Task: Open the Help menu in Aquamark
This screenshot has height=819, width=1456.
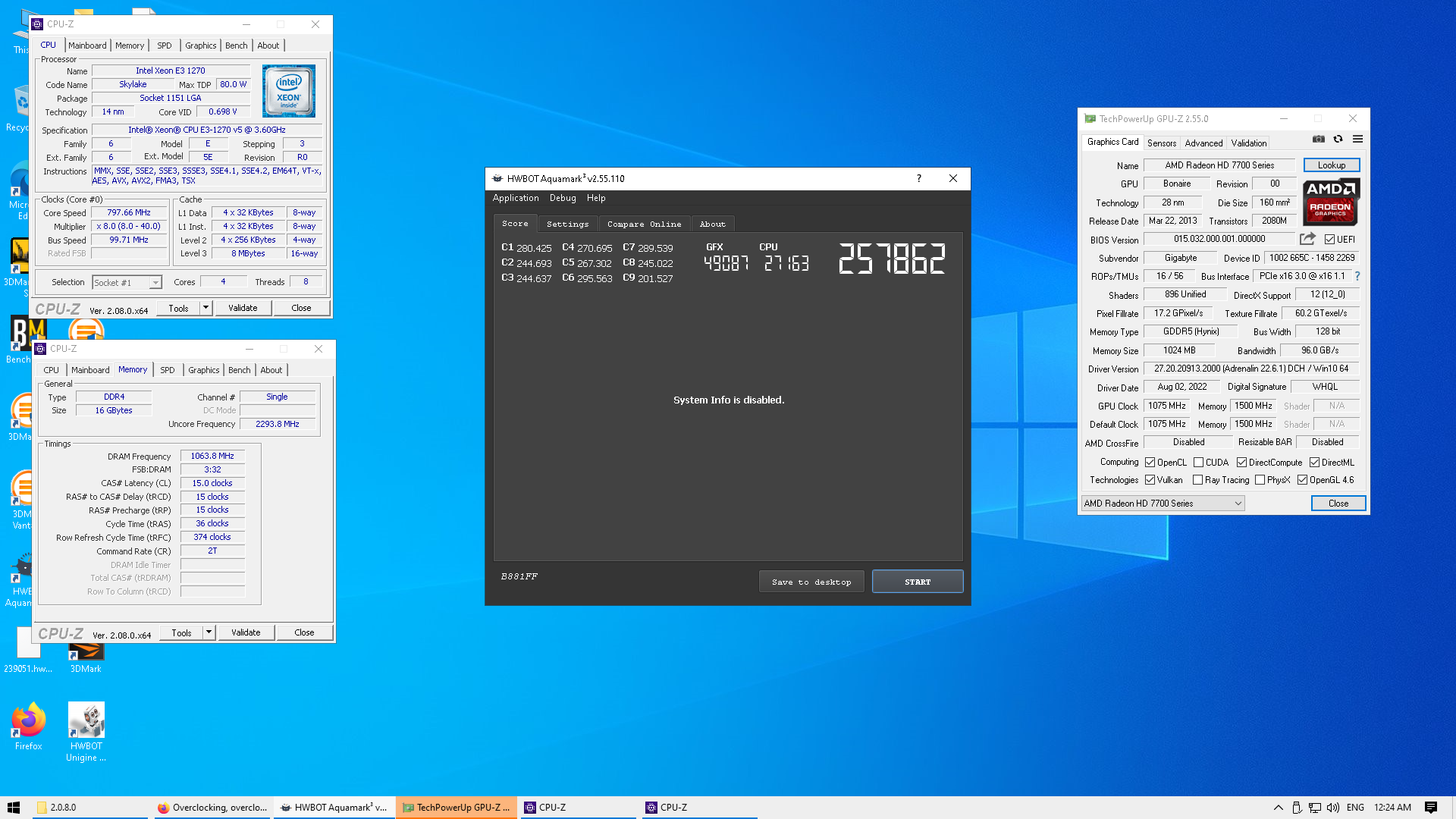Action: click(x=596, y=198)
